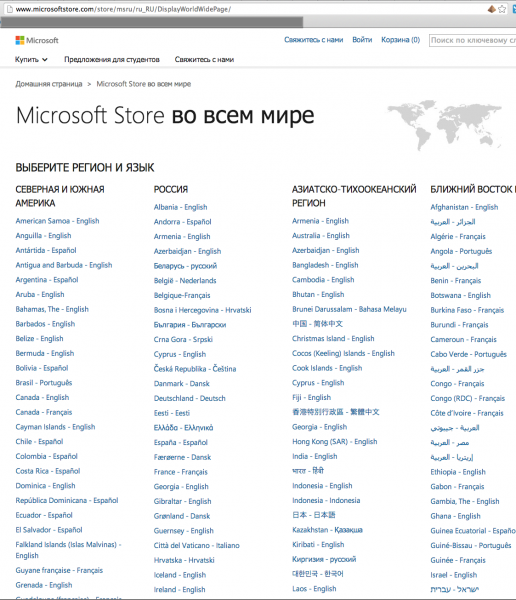Click the Войти sign-in link
516x600 pixels.
pos(362,39)
